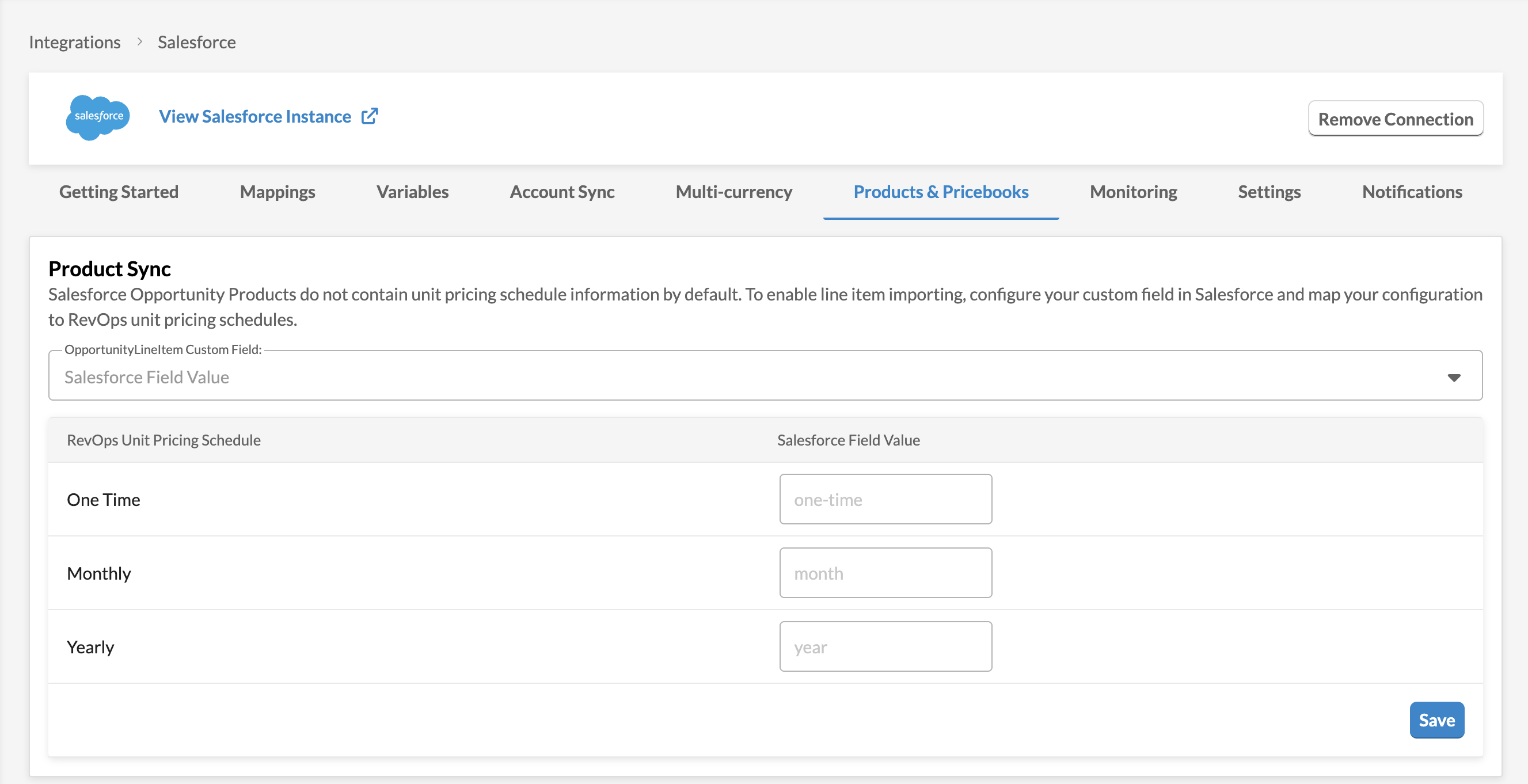Go to Variables tab

(412, 192)
